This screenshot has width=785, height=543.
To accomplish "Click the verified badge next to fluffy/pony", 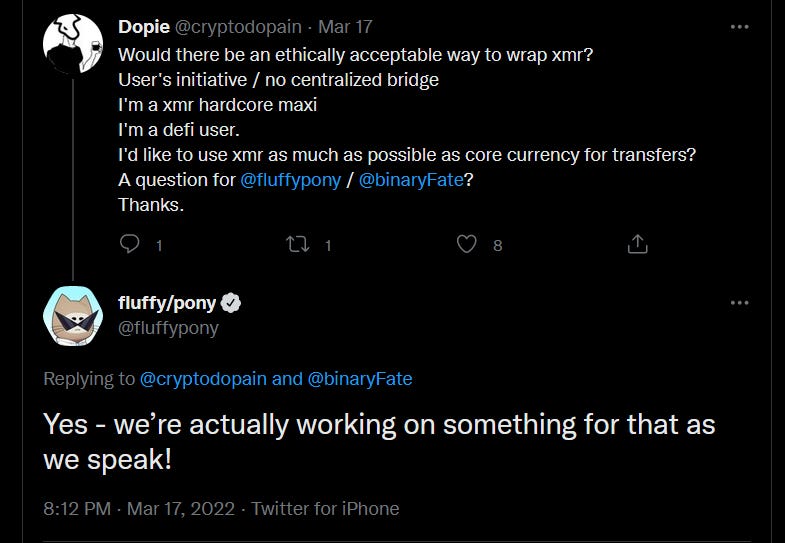I will click(x=231, y=303).
